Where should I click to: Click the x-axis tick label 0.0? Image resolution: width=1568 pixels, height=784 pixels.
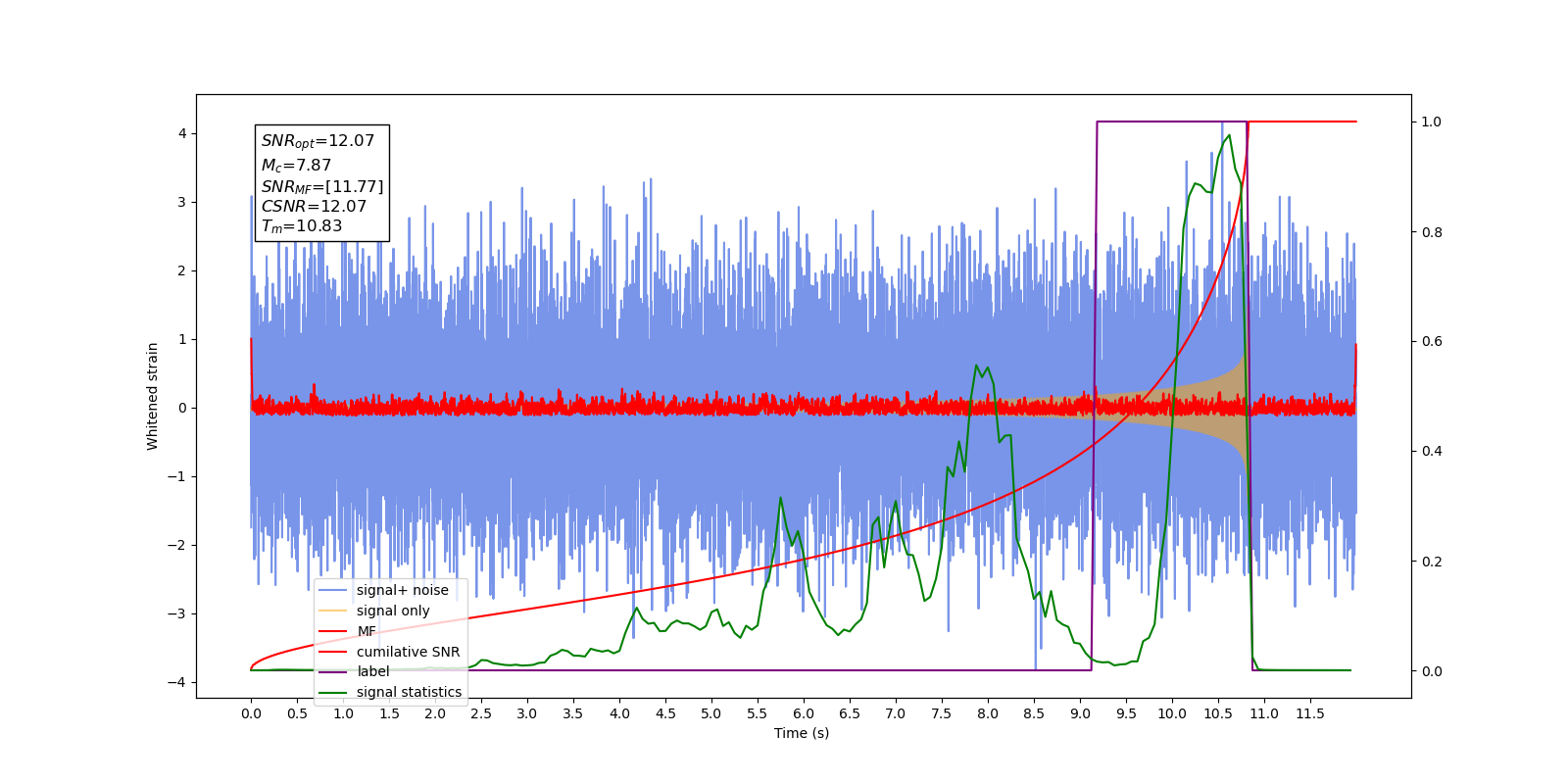point(251,713)
